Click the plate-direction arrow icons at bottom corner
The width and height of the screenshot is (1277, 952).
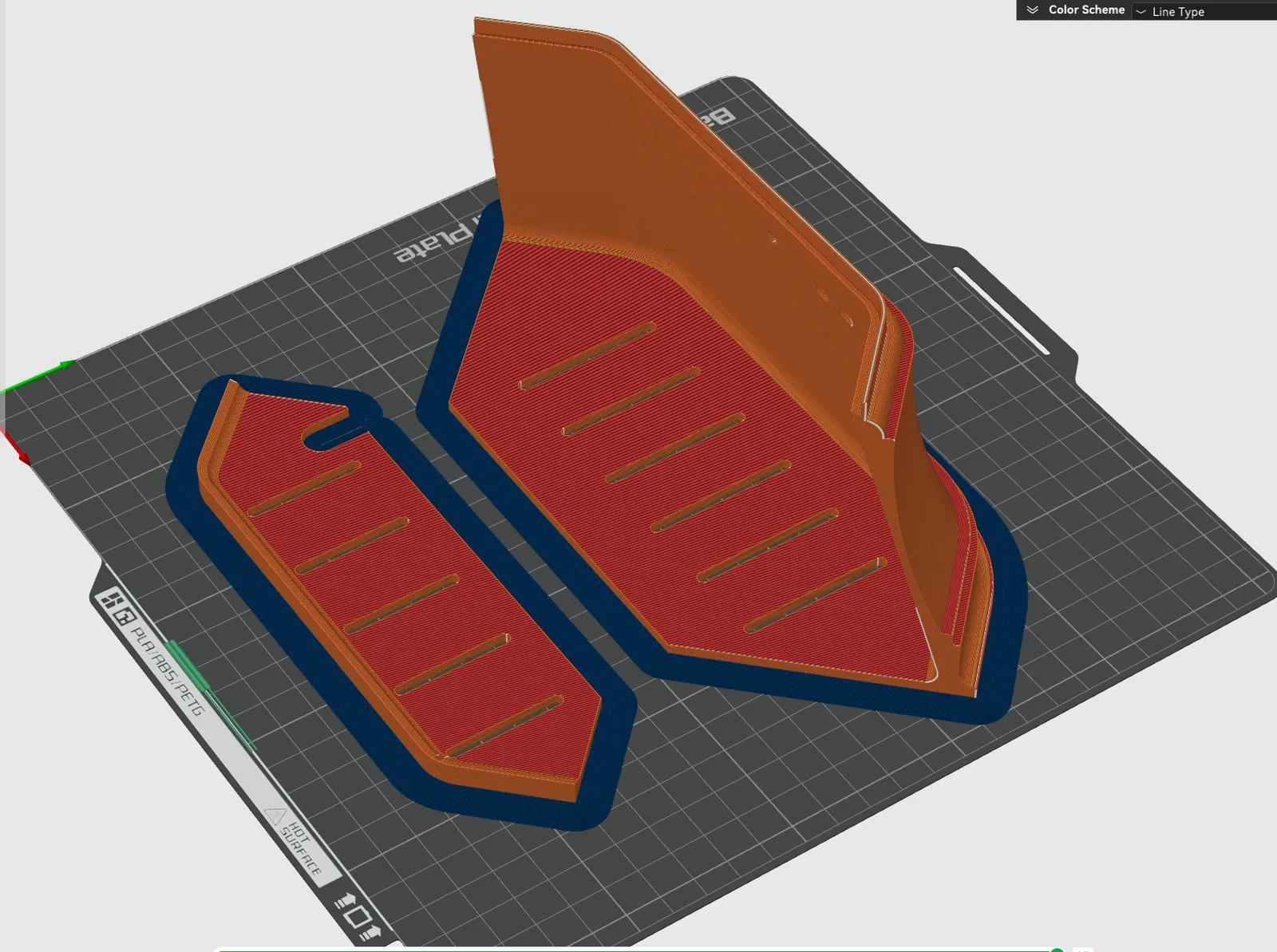(x=358, y=916)
